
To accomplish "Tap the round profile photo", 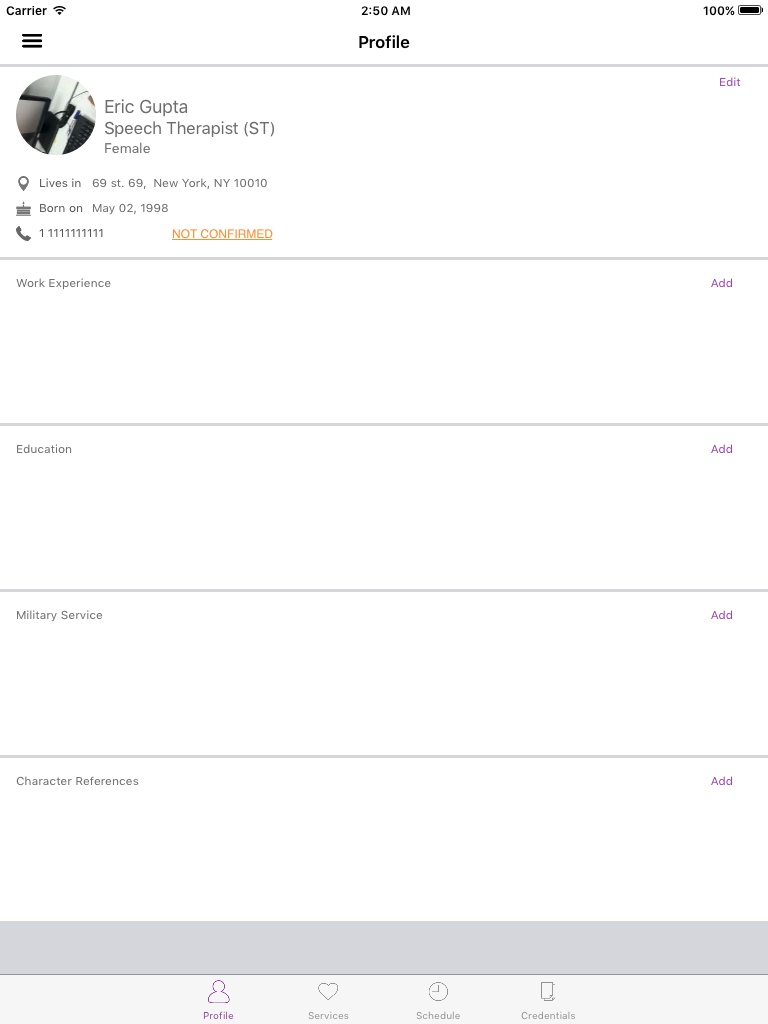I will (x=56, y=115).
